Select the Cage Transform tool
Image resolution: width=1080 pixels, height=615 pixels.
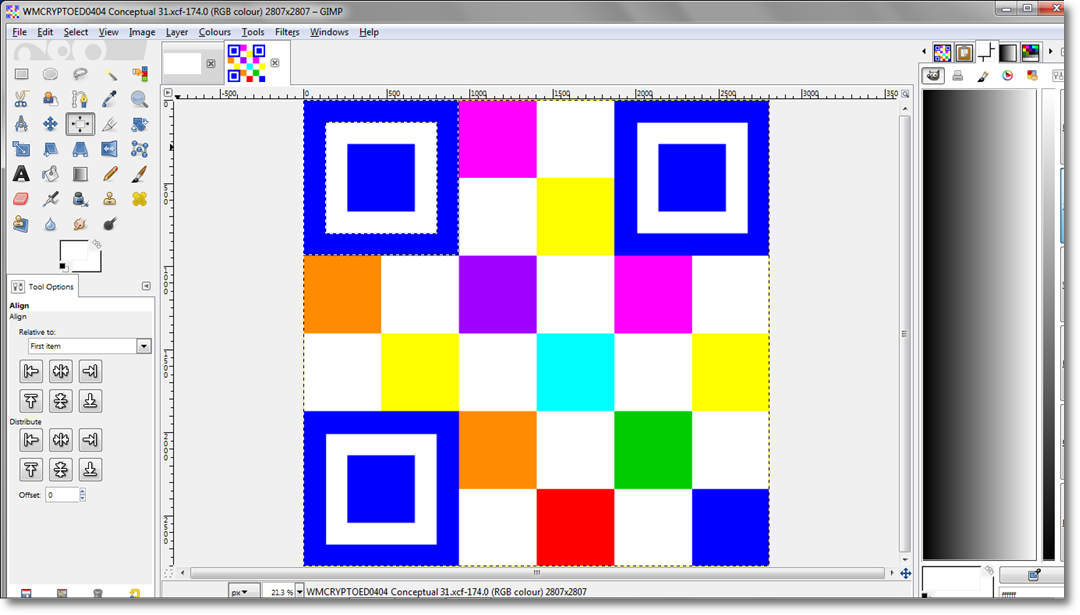[x=139, y=149]
